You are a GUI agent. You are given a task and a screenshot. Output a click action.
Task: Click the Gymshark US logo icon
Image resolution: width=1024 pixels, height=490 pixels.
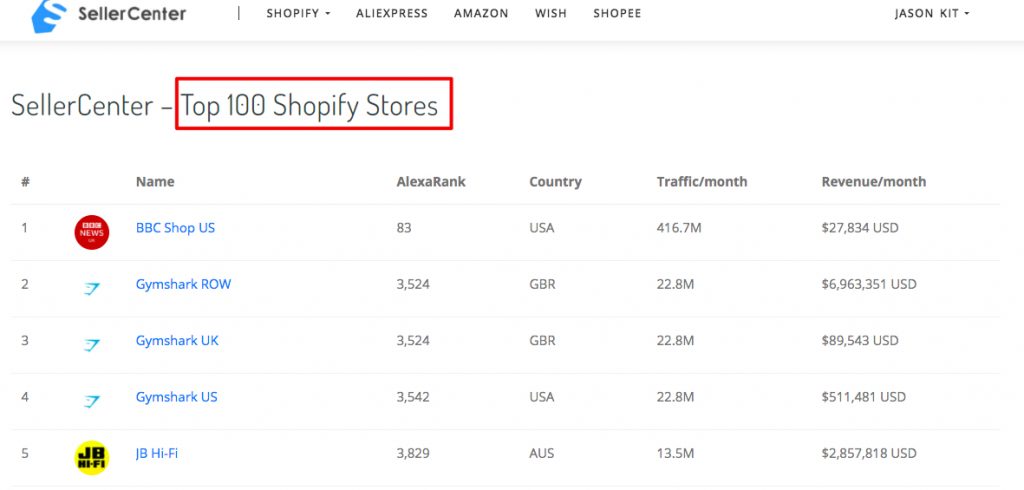click(91, 400)
